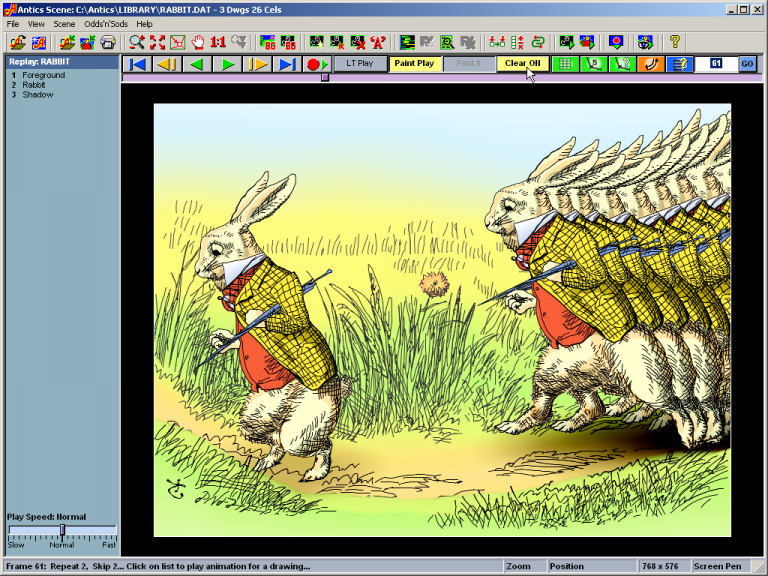
Task: Click the colour picture with green arrow icon
Action: point(587,43)
